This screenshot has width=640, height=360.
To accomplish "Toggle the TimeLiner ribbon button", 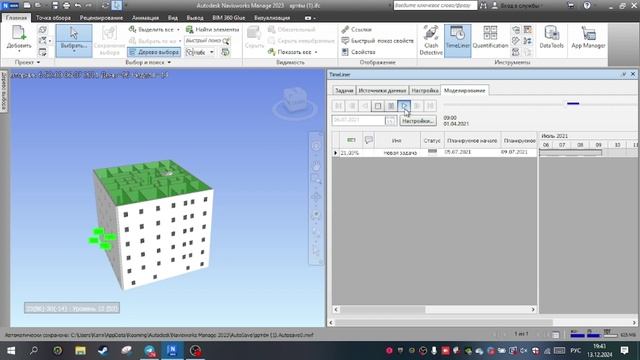I will [x=457, y=40].
